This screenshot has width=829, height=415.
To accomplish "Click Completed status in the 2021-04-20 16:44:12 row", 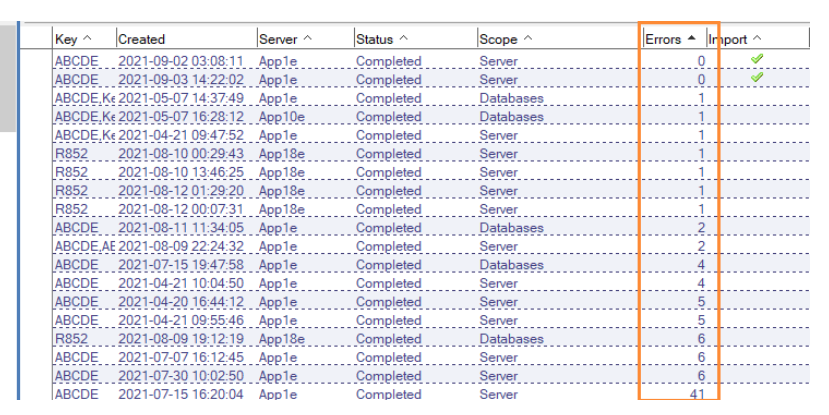I will pyautogui.click(x=388, y=302).
